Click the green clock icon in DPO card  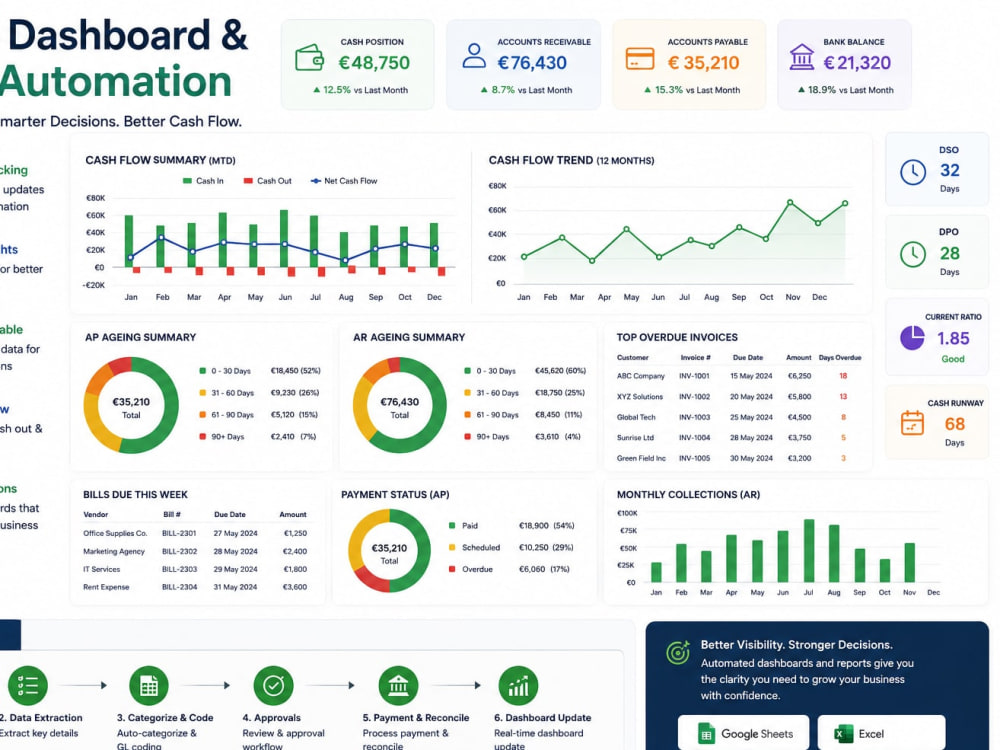coord(913,254)
